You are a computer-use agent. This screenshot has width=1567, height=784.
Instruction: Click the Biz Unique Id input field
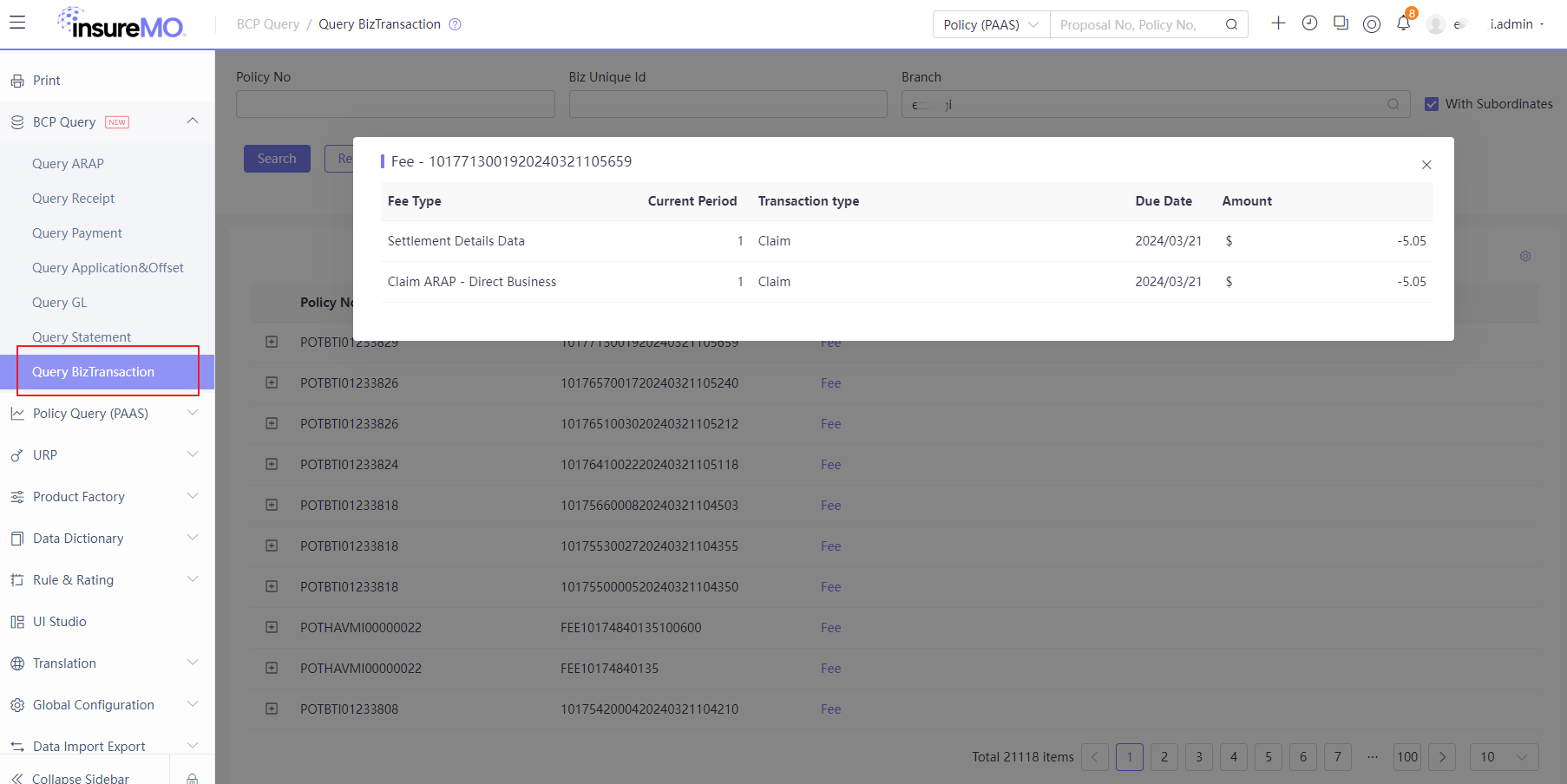coord(728,104)
